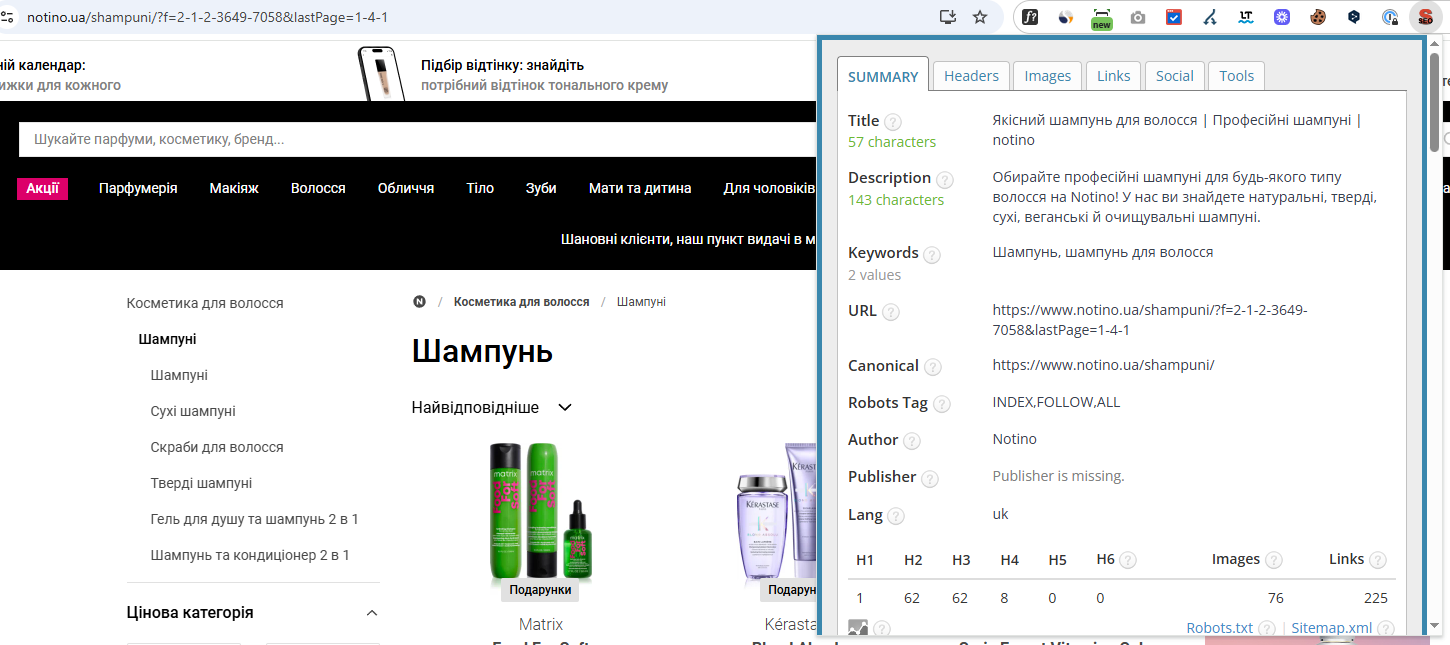This screenshot has height=645, width=1450.
Task: Open Шампунь та кондиціонер 2 в 1
Action: (250, 555)
